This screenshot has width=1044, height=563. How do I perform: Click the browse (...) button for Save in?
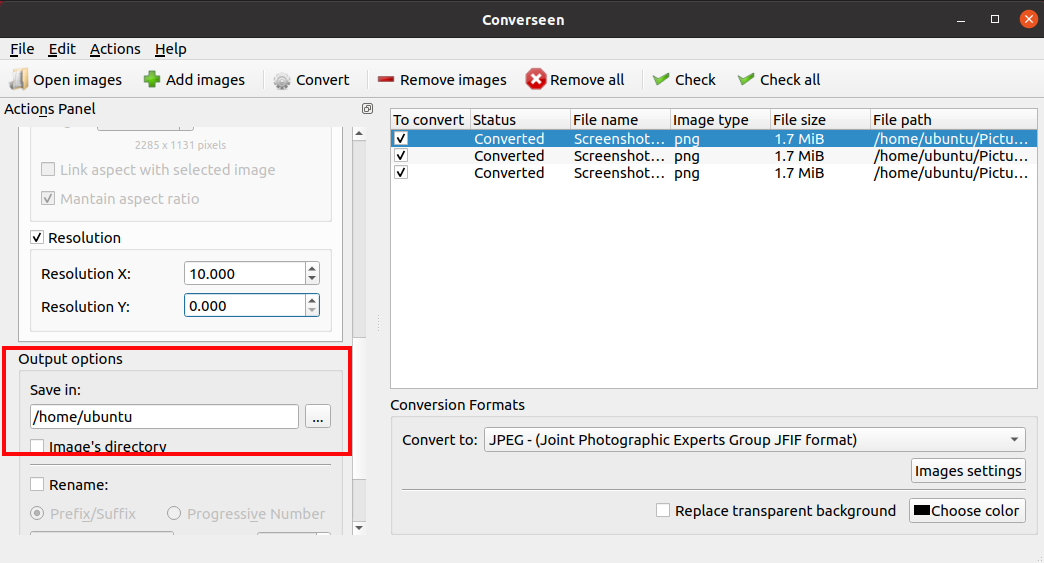[x=318, y=417]
